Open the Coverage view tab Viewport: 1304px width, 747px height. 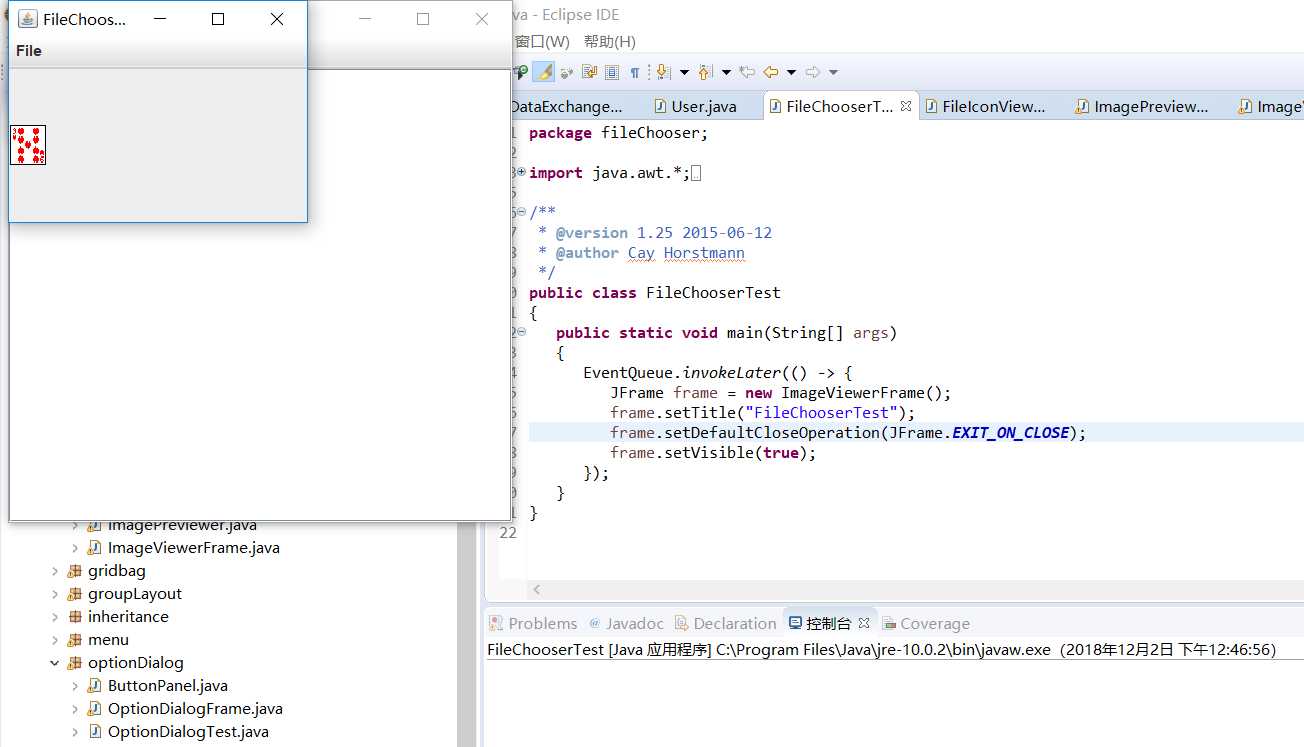(925, 623)
